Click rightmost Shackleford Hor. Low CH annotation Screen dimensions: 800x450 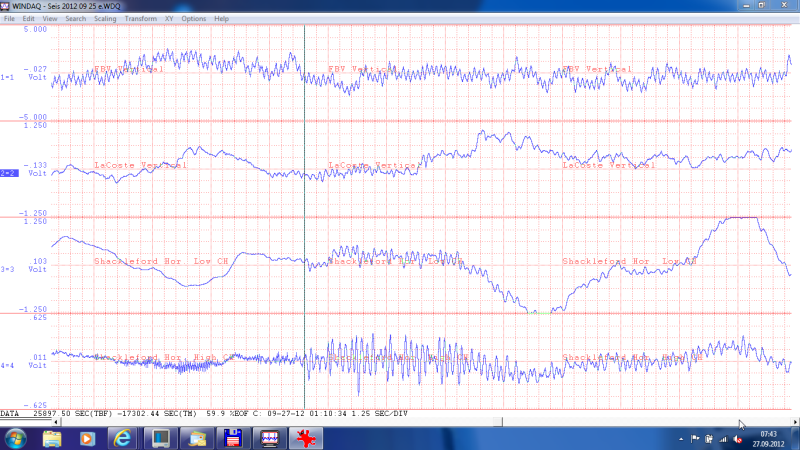point(630,261)
